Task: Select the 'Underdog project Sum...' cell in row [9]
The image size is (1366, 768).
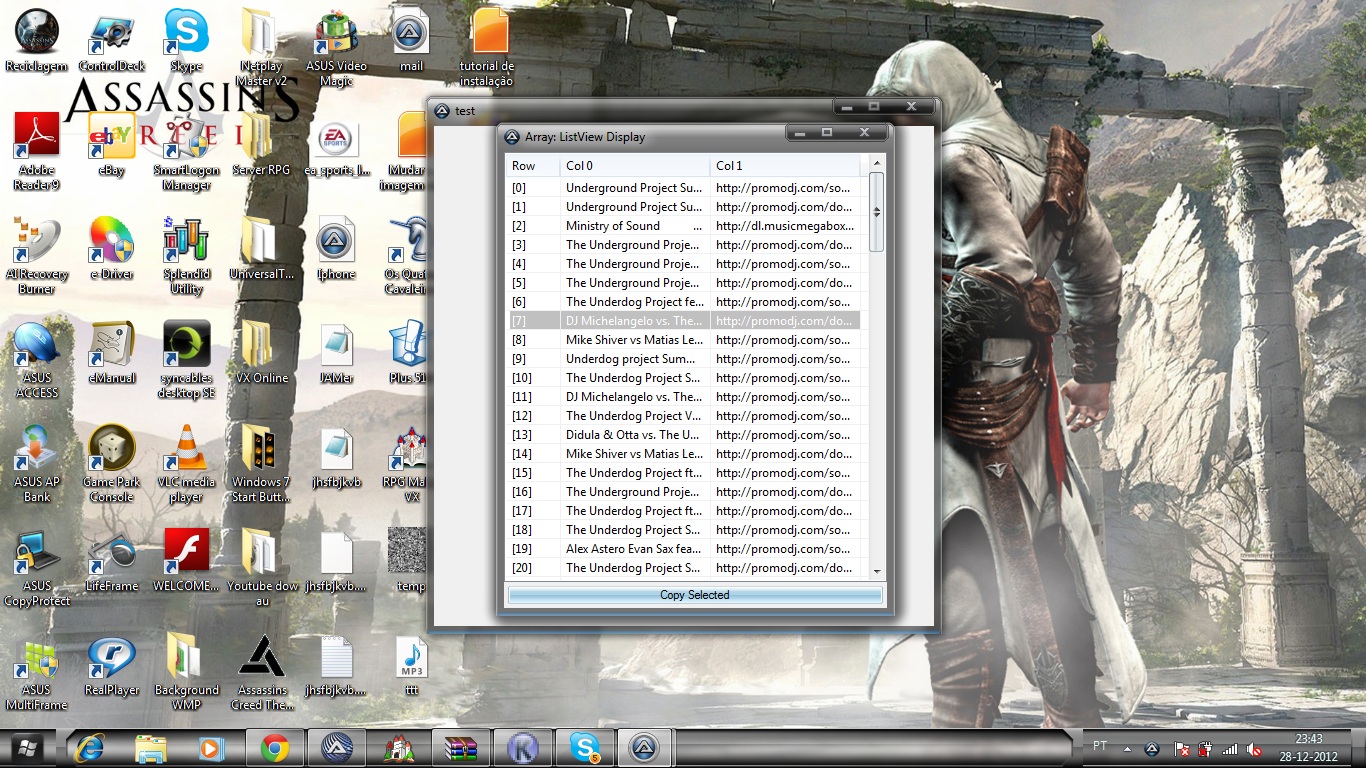Action: click(x=634, y=359)
